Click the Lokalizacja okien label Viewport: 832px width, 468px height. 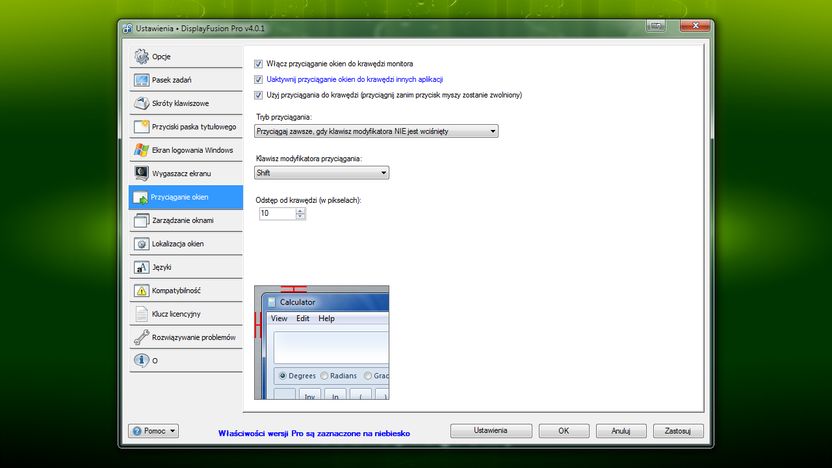178,244
